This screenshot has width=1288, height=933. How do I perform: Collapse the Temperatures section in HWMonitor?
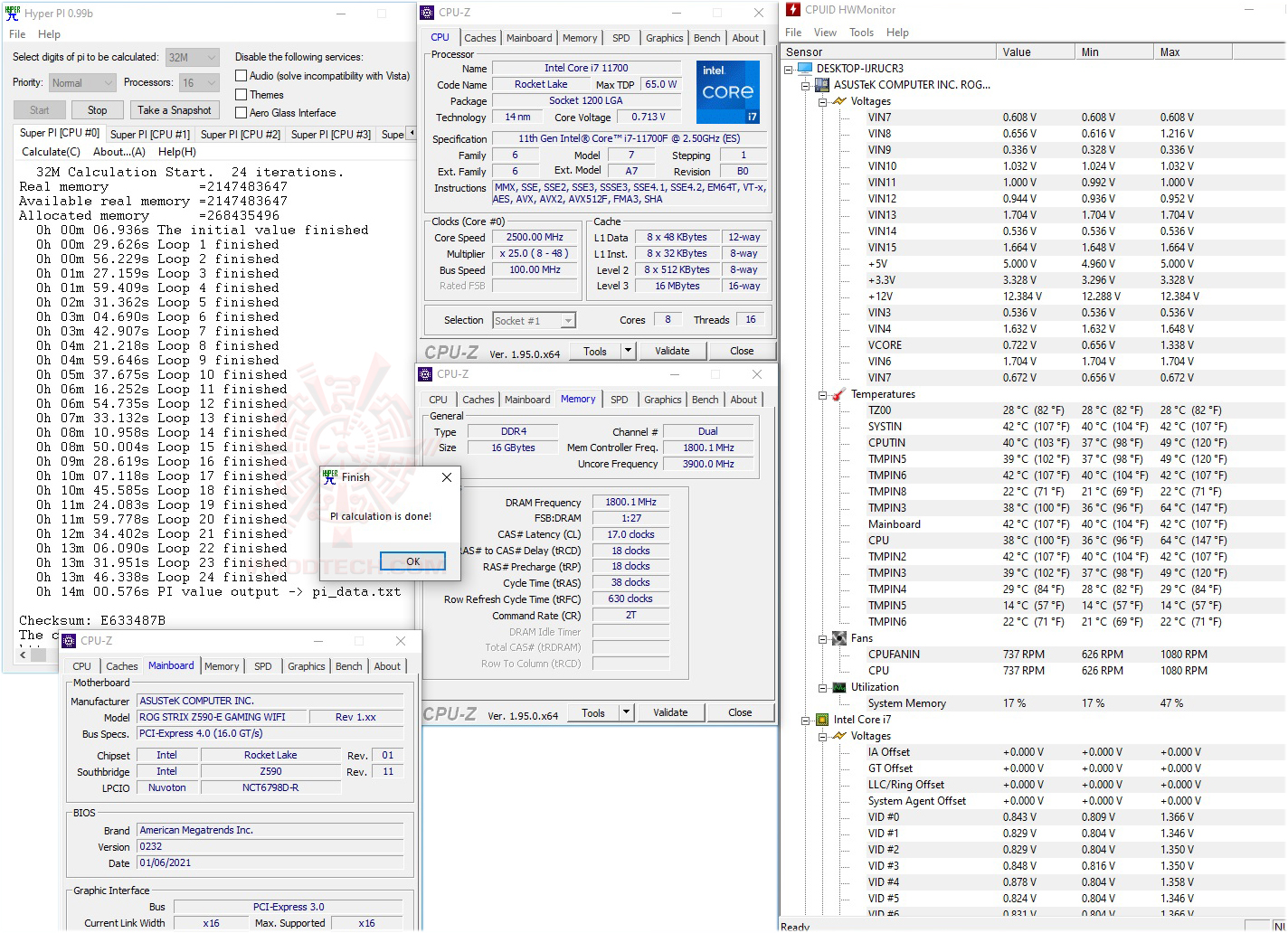pos(823,394)
